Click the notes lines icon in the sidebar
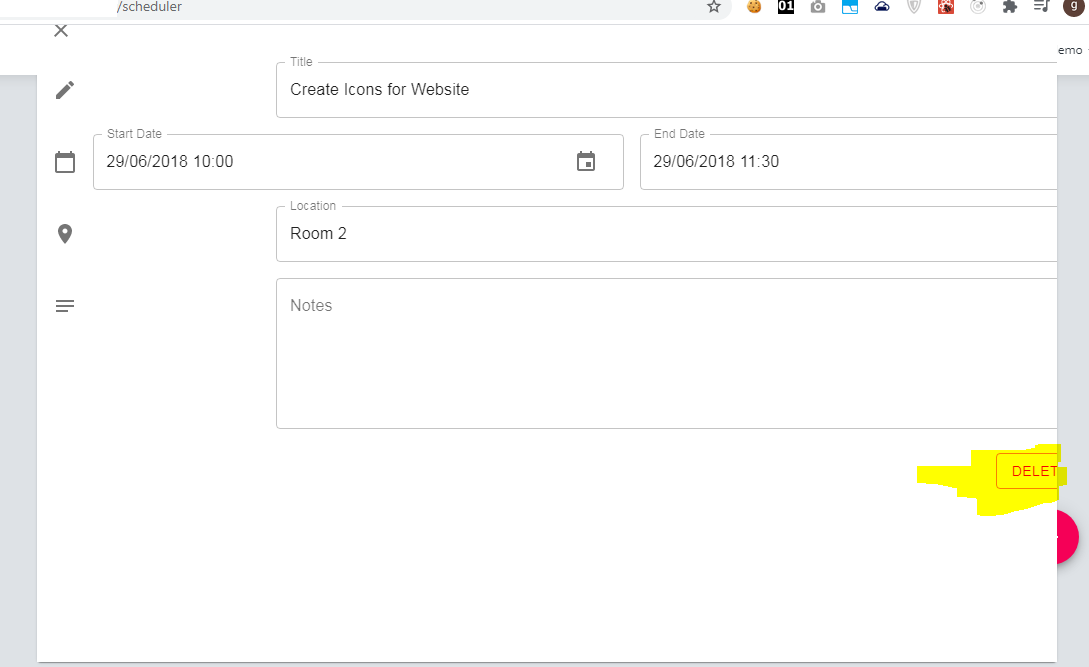The image size is (1089, 667). [x=64, y=305]
